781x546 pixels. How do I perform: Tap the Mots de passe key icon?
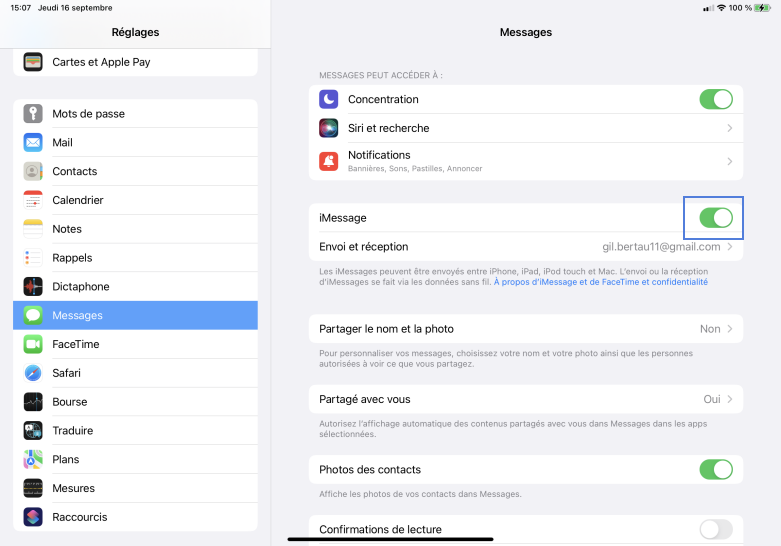coord(33,114)
